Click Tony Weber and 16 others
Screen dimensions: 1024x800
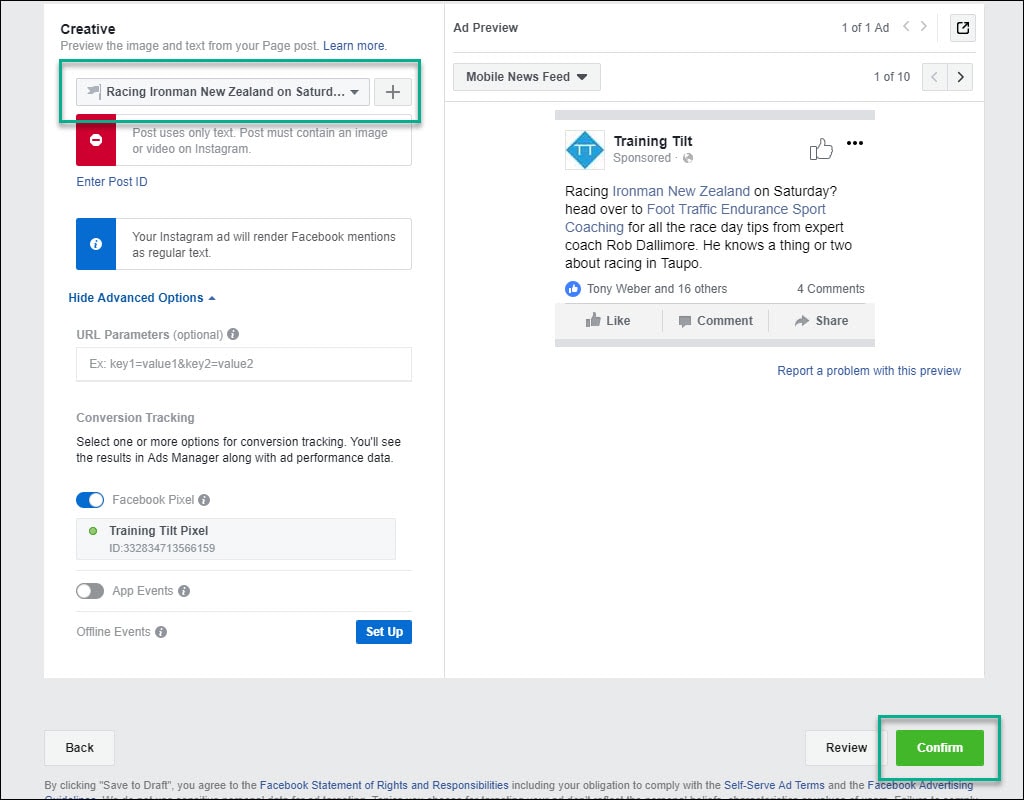[x=656, y=289]
